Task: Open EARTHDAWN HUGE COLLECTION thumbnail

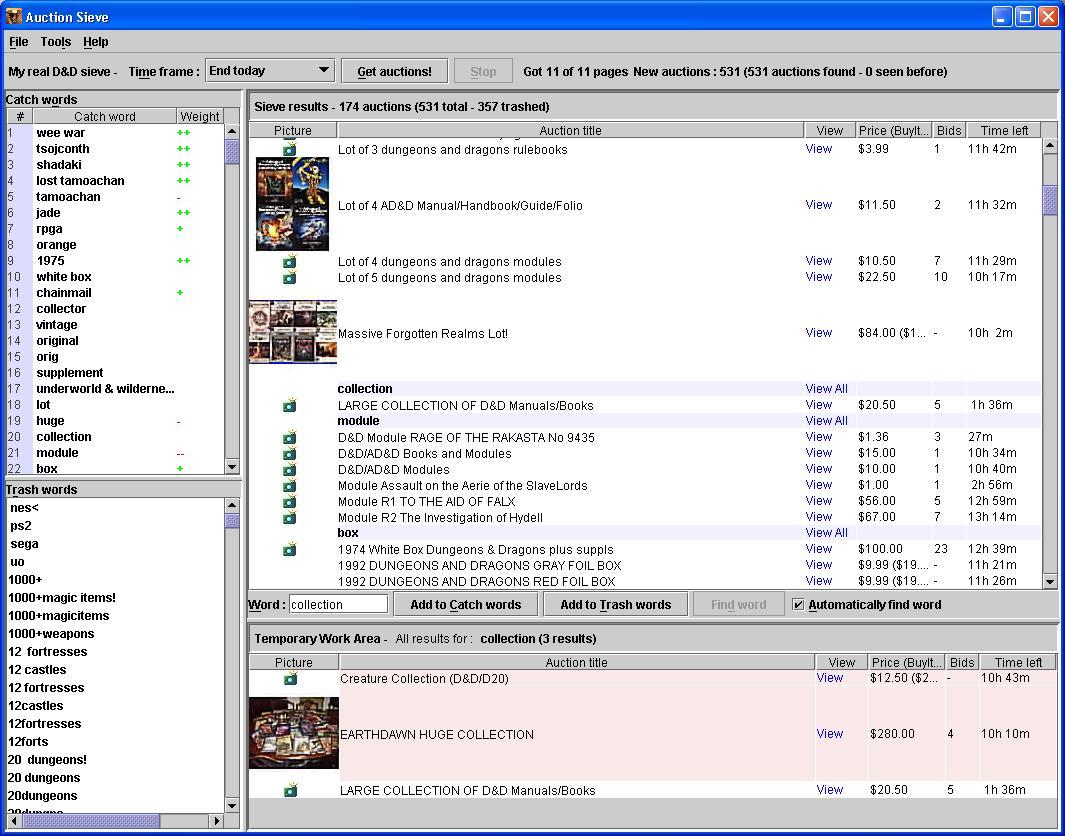Action: coord(293,733)
